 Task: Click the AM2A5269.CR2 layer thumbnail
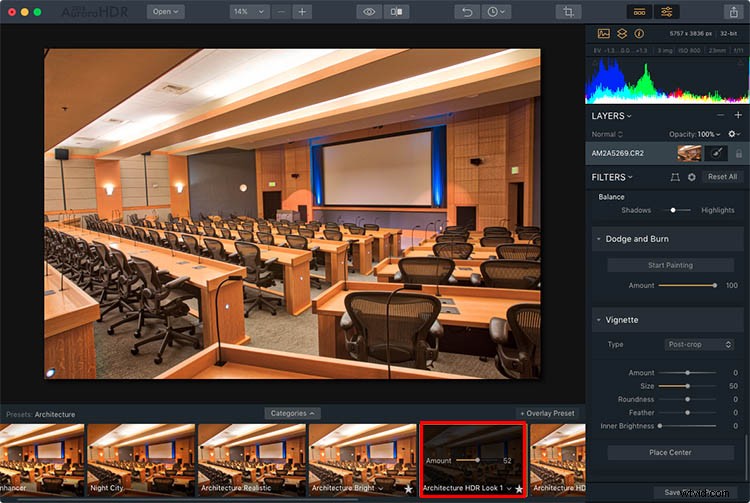(689, 153)
